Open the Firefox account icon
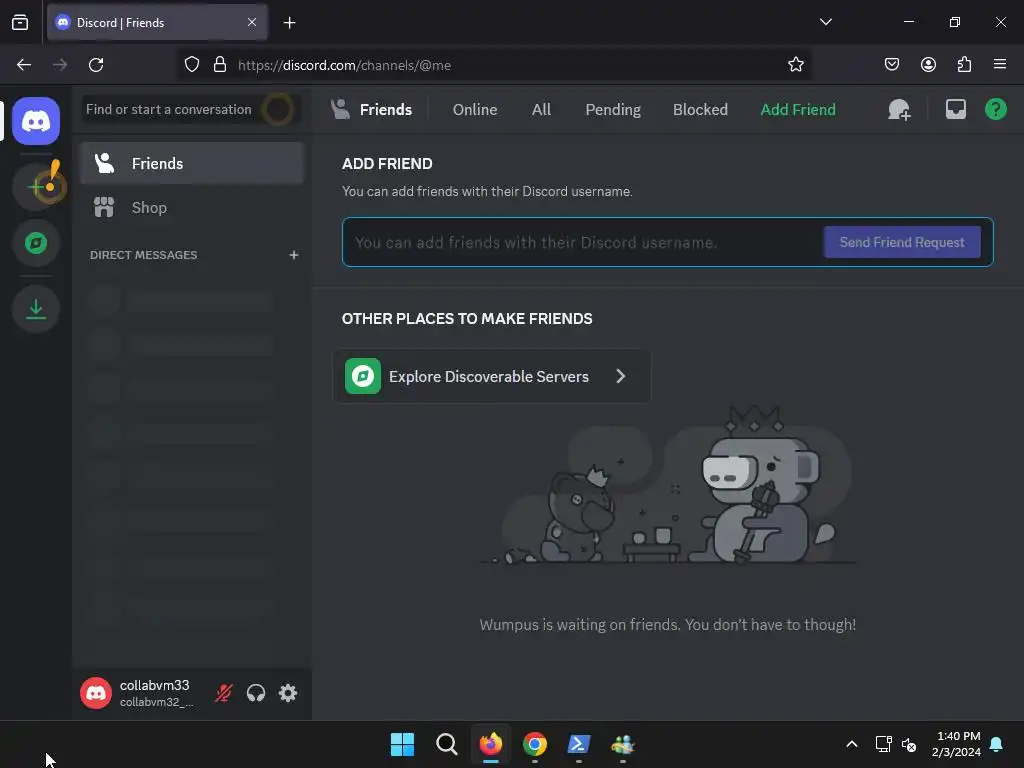This screenshot has width=1024, height=768. click(928, 65)
